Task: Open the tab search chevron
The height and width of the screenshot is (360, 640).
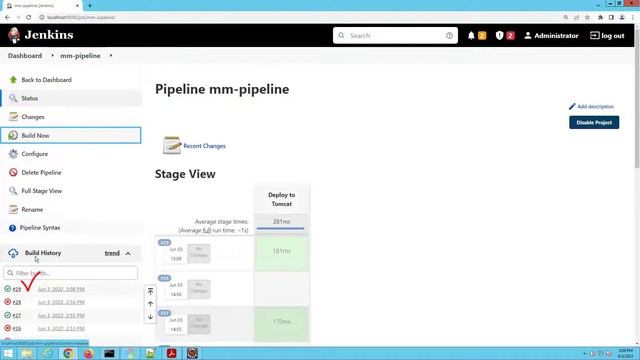Action: (598, 5)
